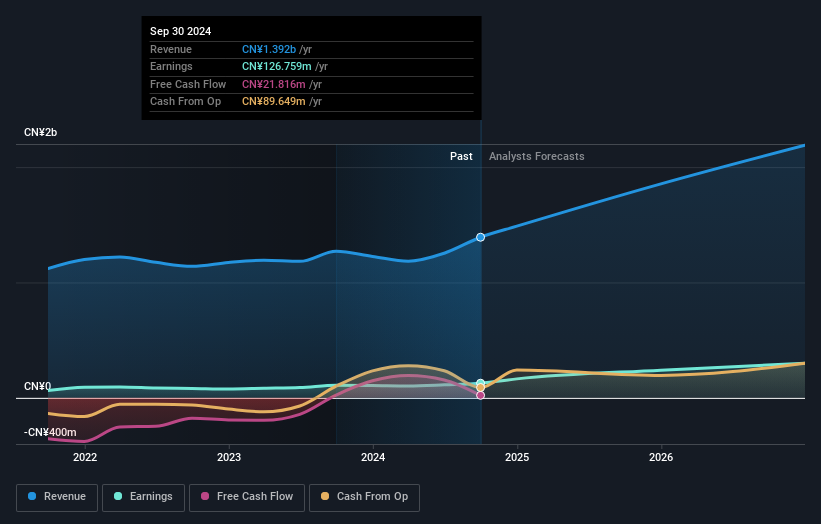Click the 2025 x-axis label
This screenshot has height=524, width=821.
(517, 457)
